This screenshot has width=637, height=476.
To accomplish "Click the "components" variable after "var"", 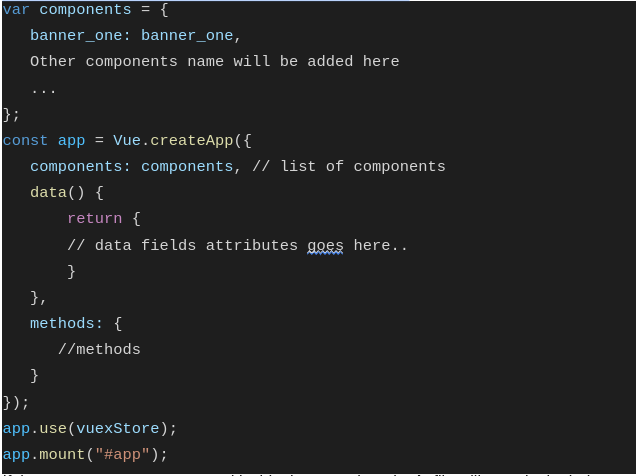I will [85, 10].
